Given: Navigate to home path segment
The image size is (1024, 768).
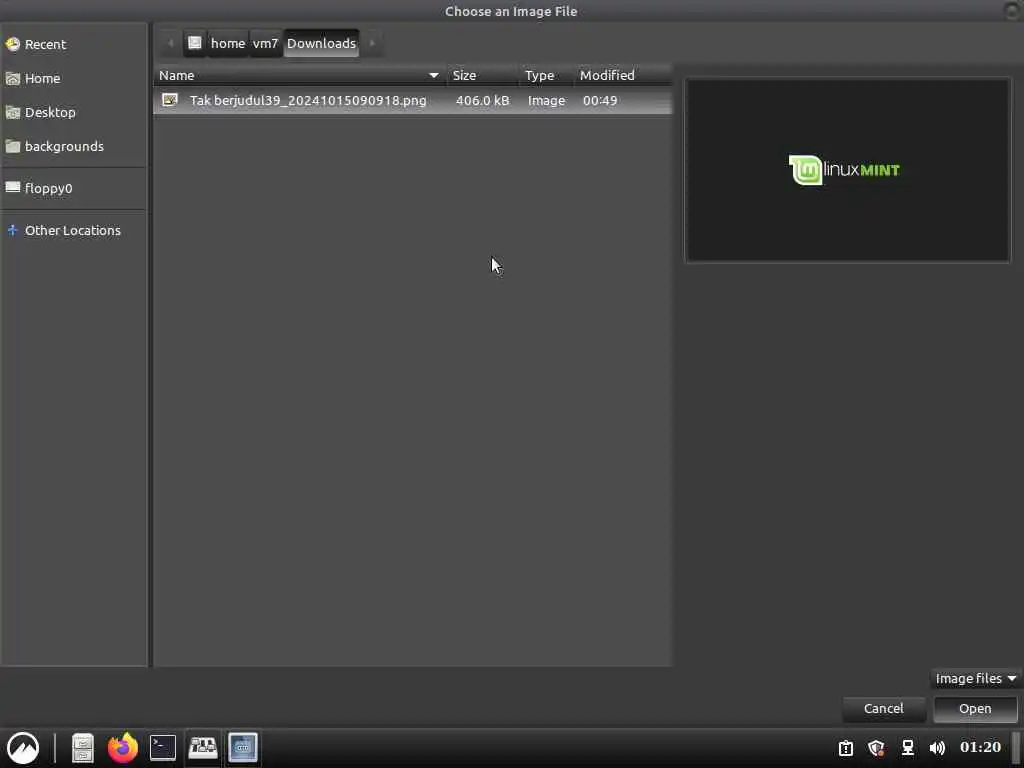Looking at the screenshot, I should 227,43.
